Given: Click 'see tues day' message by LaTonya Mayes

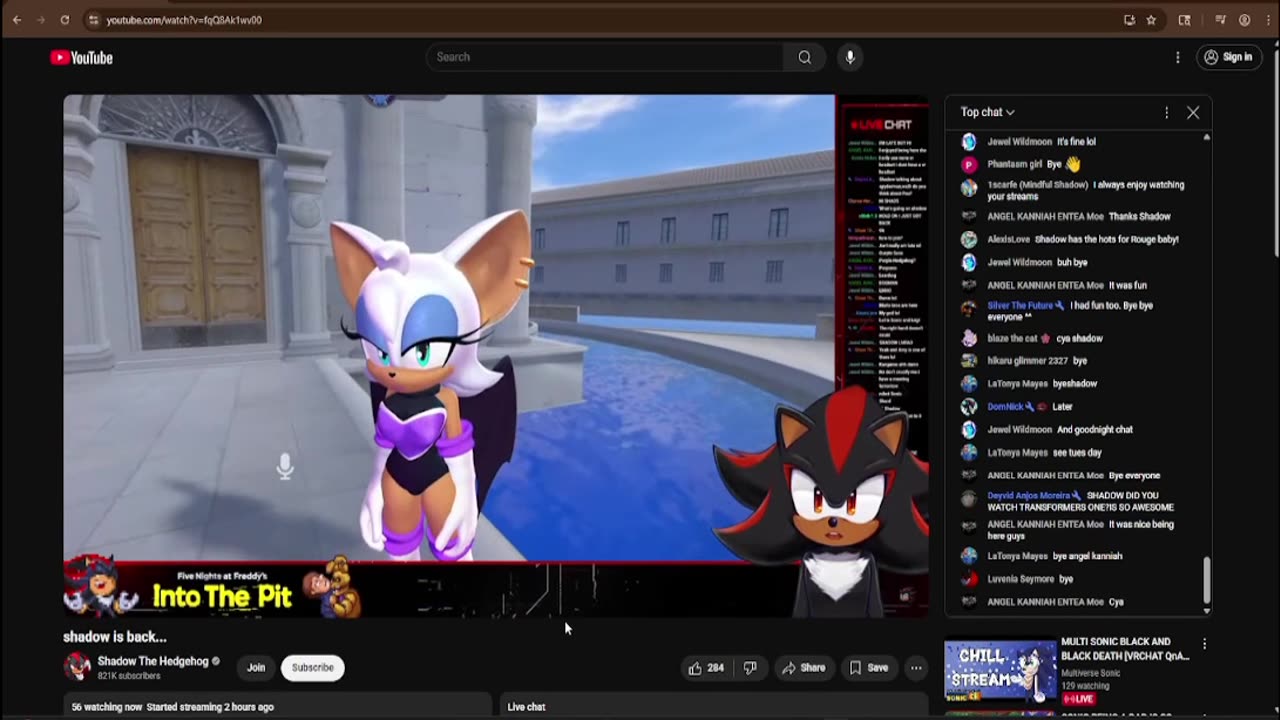Looking at the screenshot, I should pos(1077,453).
